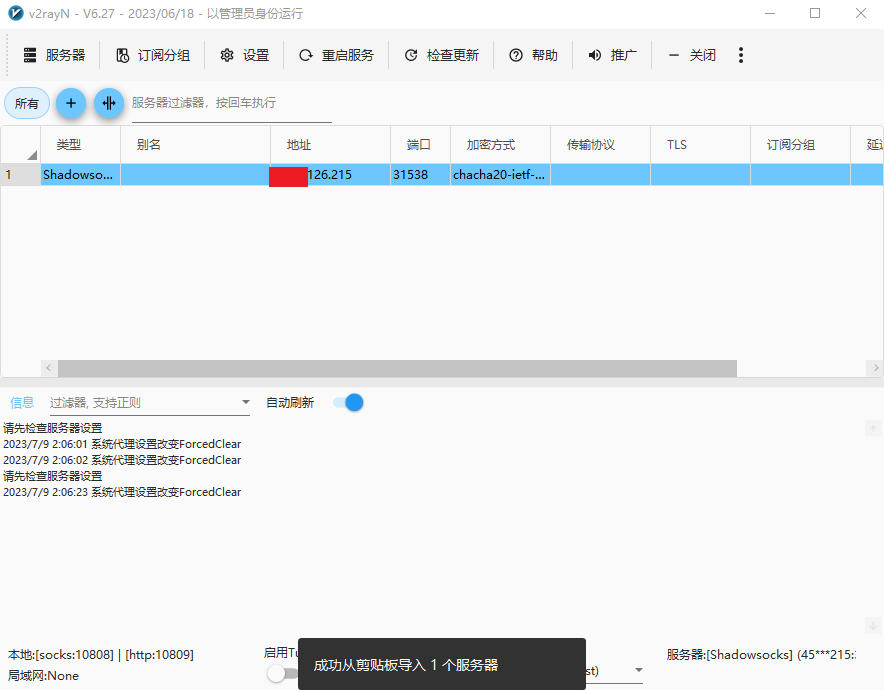
Task: Click the log line at 2:06:23
Action: (122, 492)
